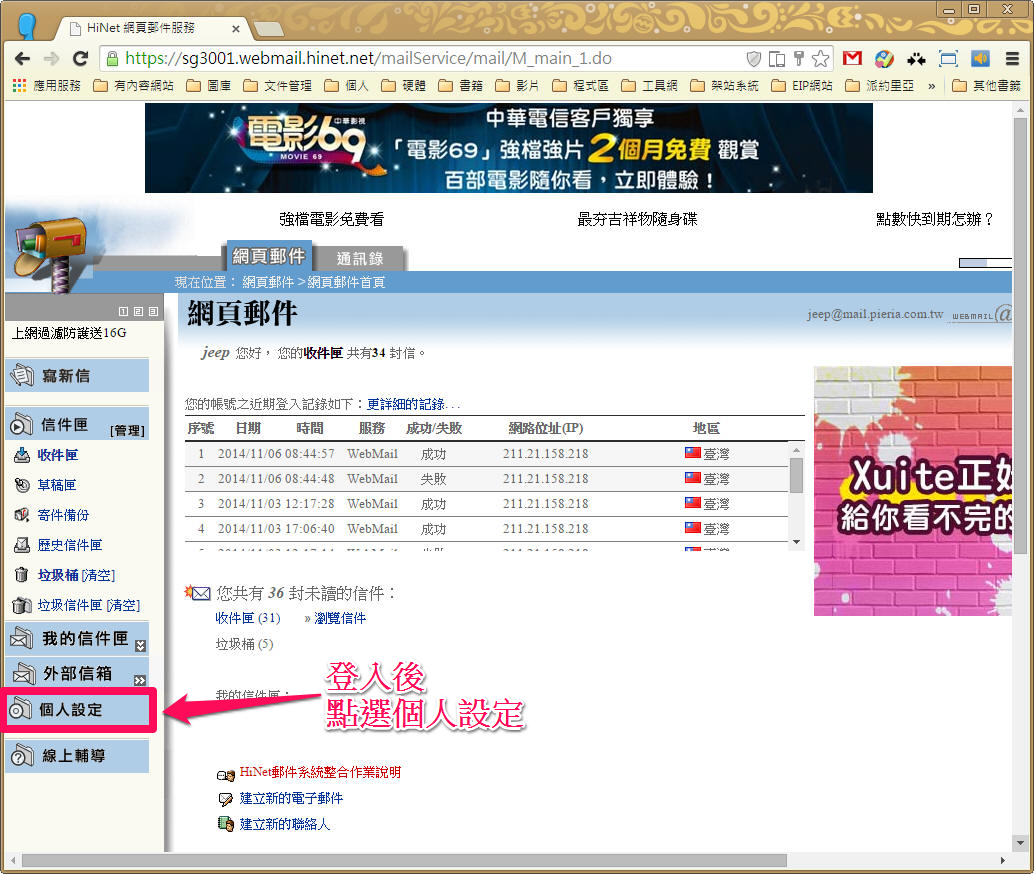The width and height of the screenshot is (1034, 874).
Task: Click 瀏覽信件 browse mail link
Action: point(340,618)
